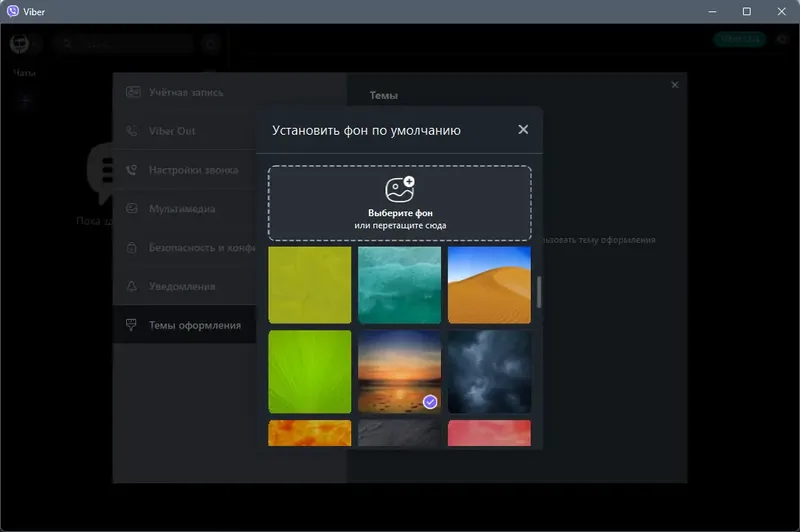Open Уведомления settings section
800x532 pixels.
click(185, 286)
